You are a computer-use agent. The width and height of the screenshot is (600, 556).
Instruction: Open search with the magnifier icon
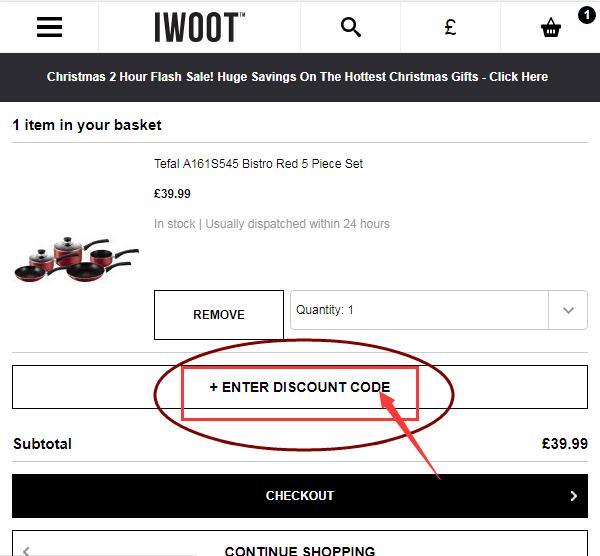[x=351, y=27]
